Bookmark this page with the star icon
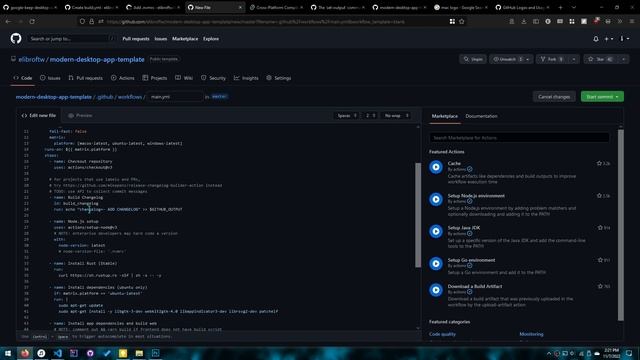 click(462, 21)
